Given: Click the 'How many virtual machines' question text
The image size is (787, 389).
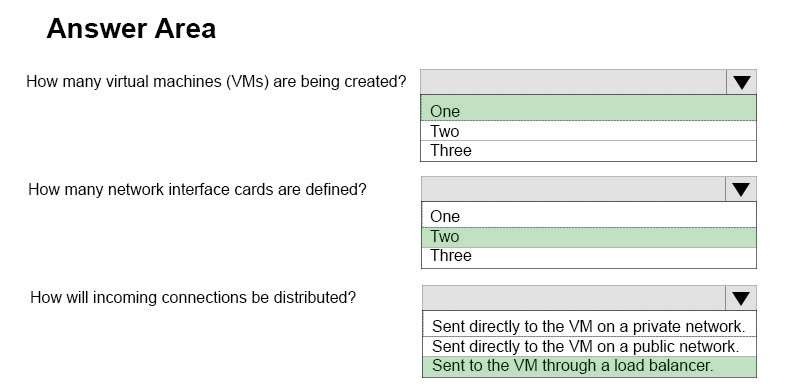Looking at the screenshot, I should 216,81.
